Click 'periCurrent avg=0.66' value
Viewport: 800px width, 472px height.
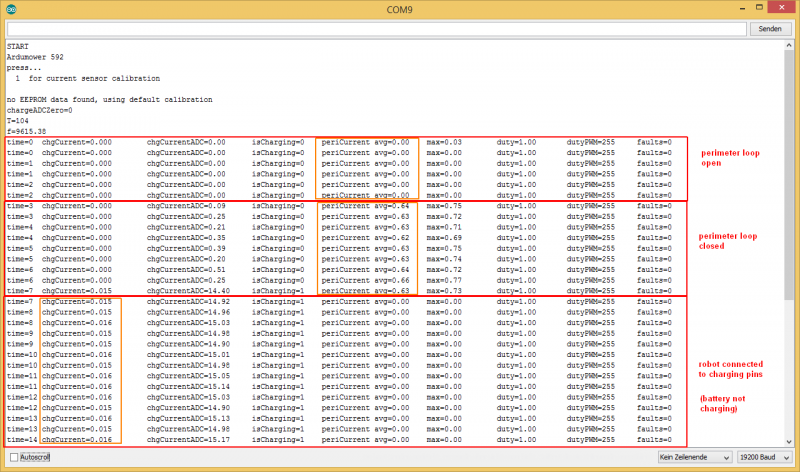365,280
